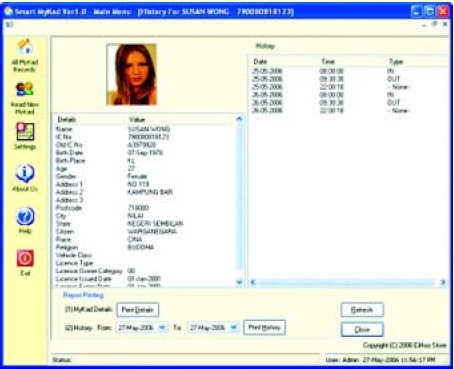Click the history list right scroll arrow
Viewport: 454px width, 369px height.
point(443,282)
